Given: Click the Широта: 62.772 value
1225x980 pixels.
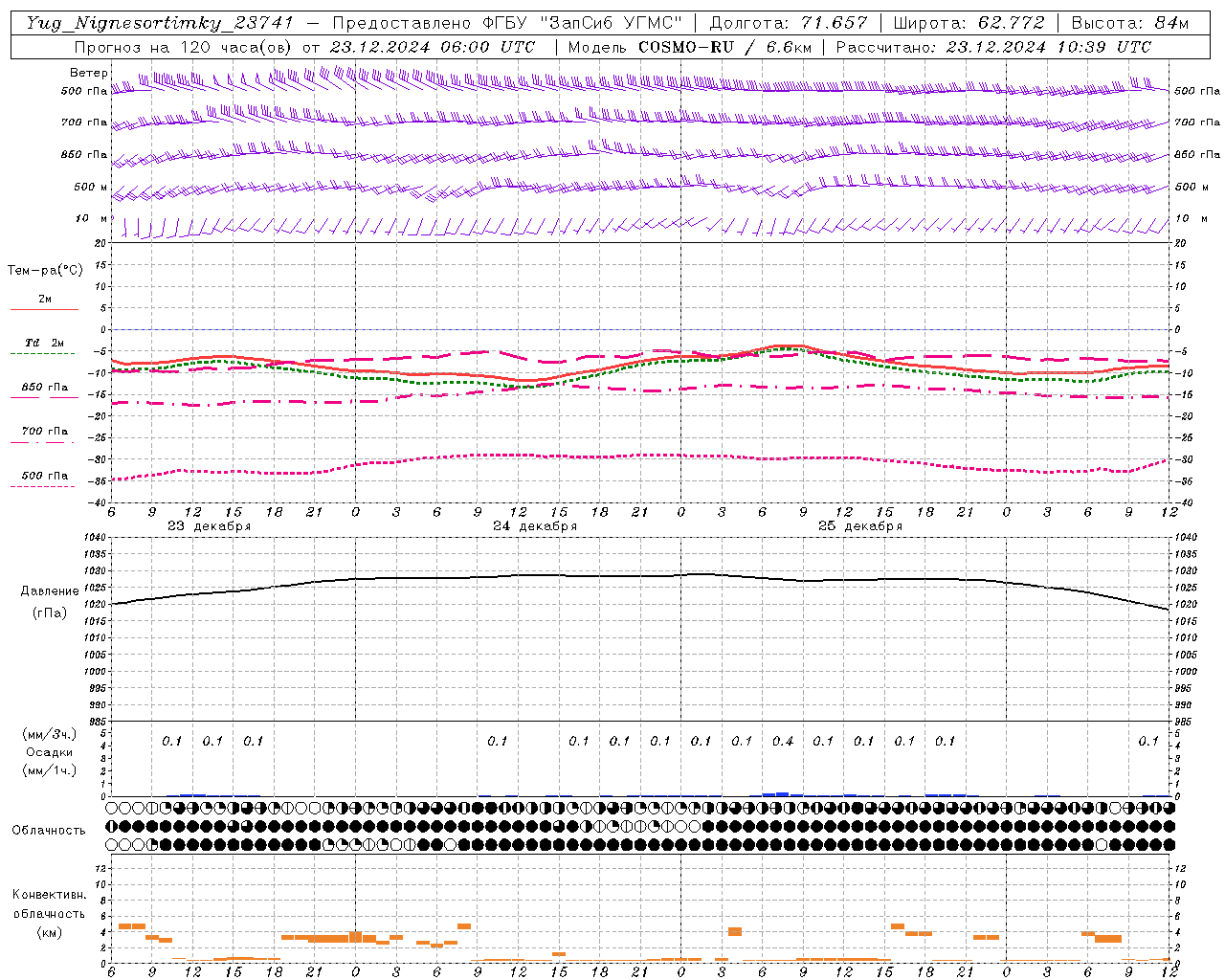Looking at the screenshot, I should click(x=969, y=23).
